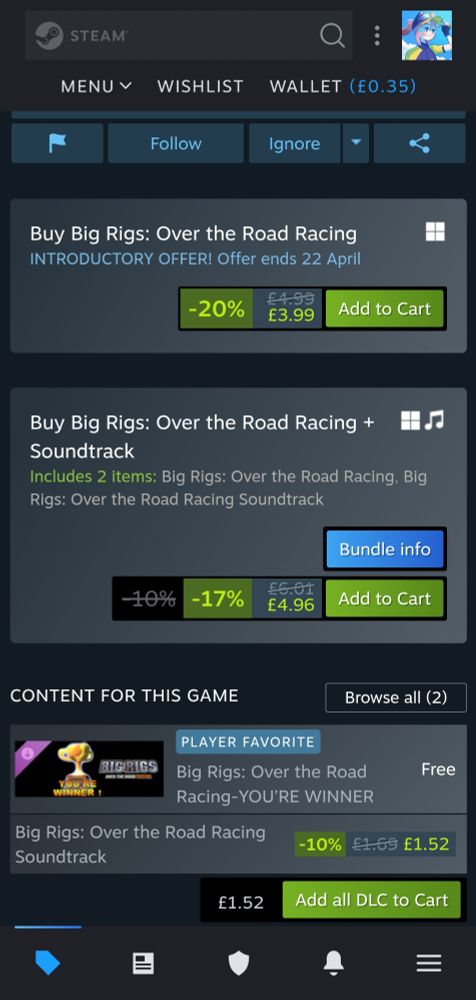Image resolution: width=476 pixels, height=1000 pixels.
Task: Open notifications bell icon
Action: 334,963
